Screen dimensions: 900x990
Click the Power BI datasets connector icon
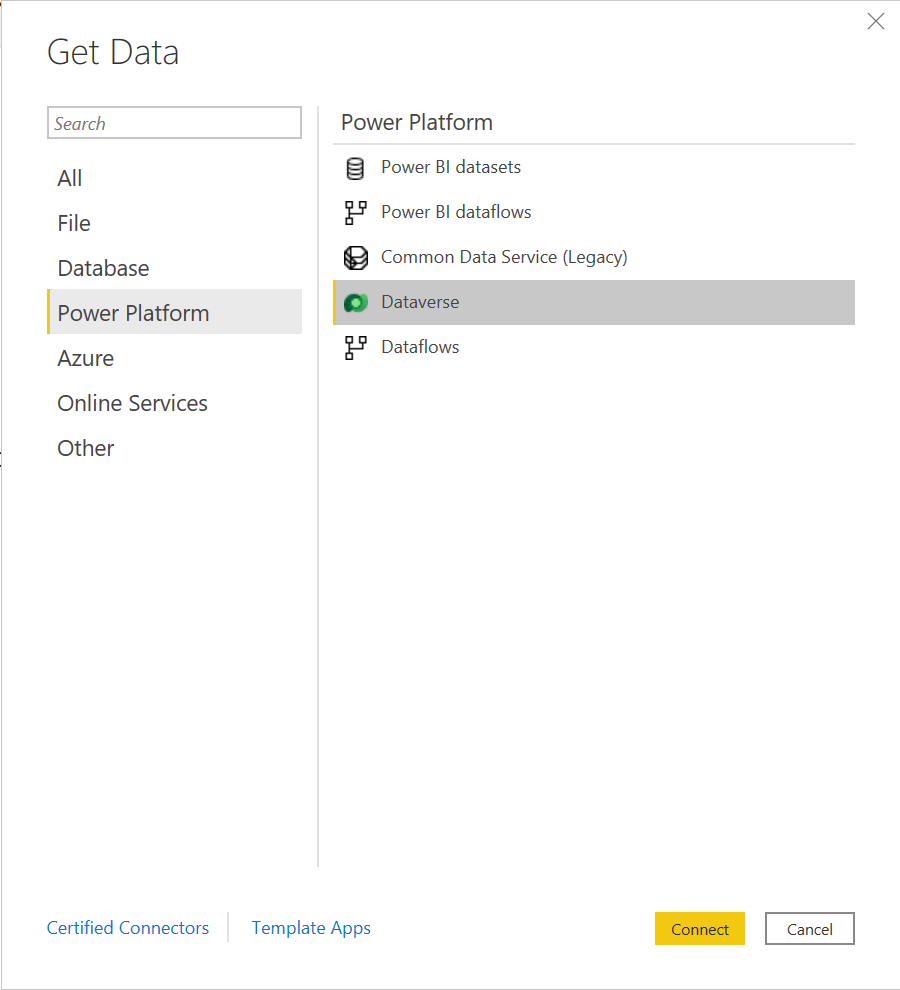[x=355, y=168]
